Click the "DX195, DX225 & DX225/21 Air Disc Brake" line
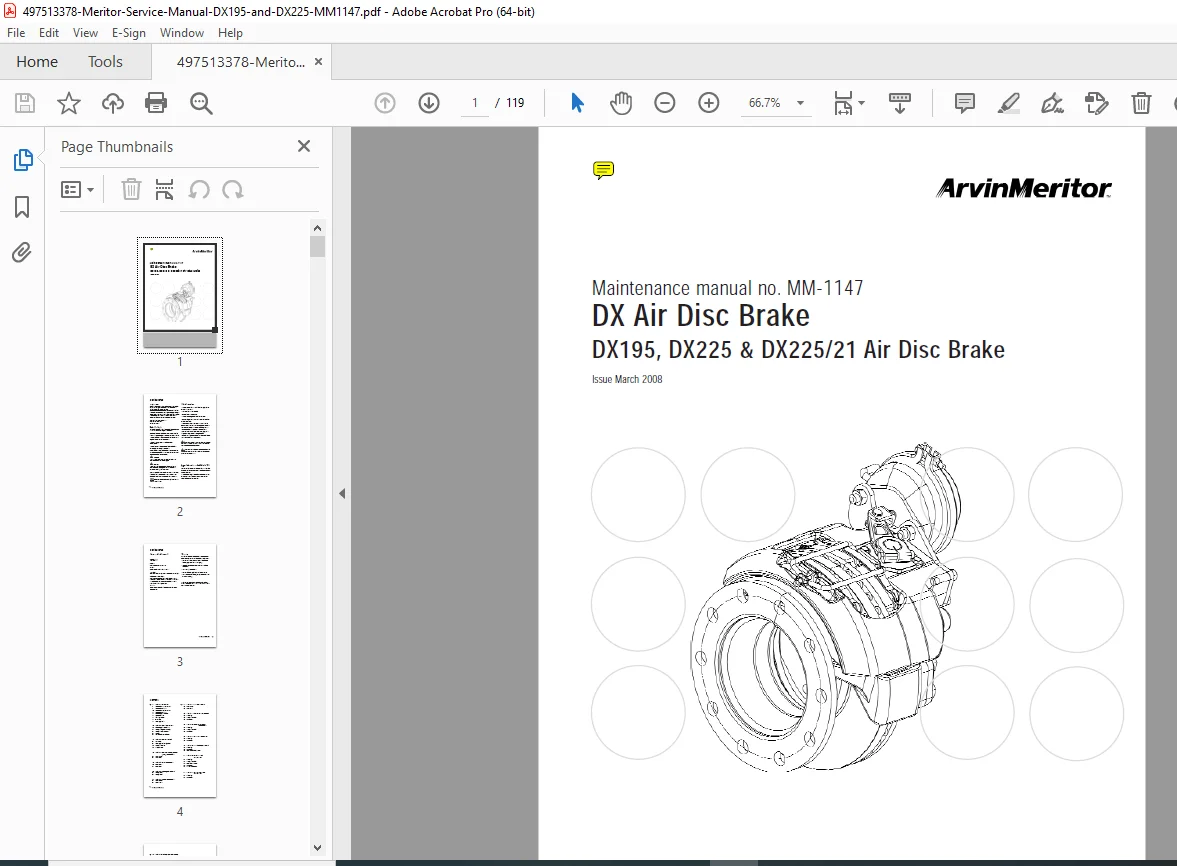 click(x=799, y=350)
